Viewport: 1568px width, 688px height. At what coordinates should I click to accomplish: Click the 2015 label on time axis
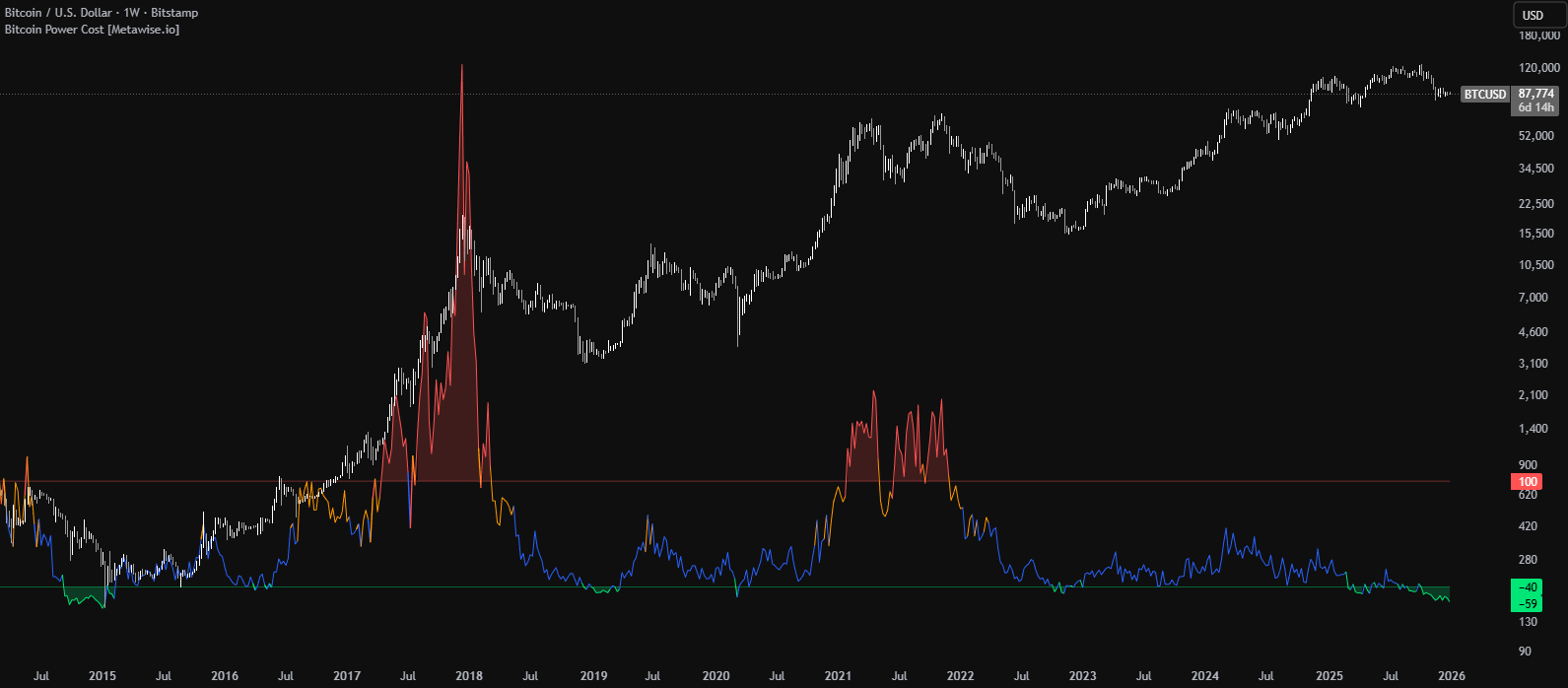pos(102,676)
